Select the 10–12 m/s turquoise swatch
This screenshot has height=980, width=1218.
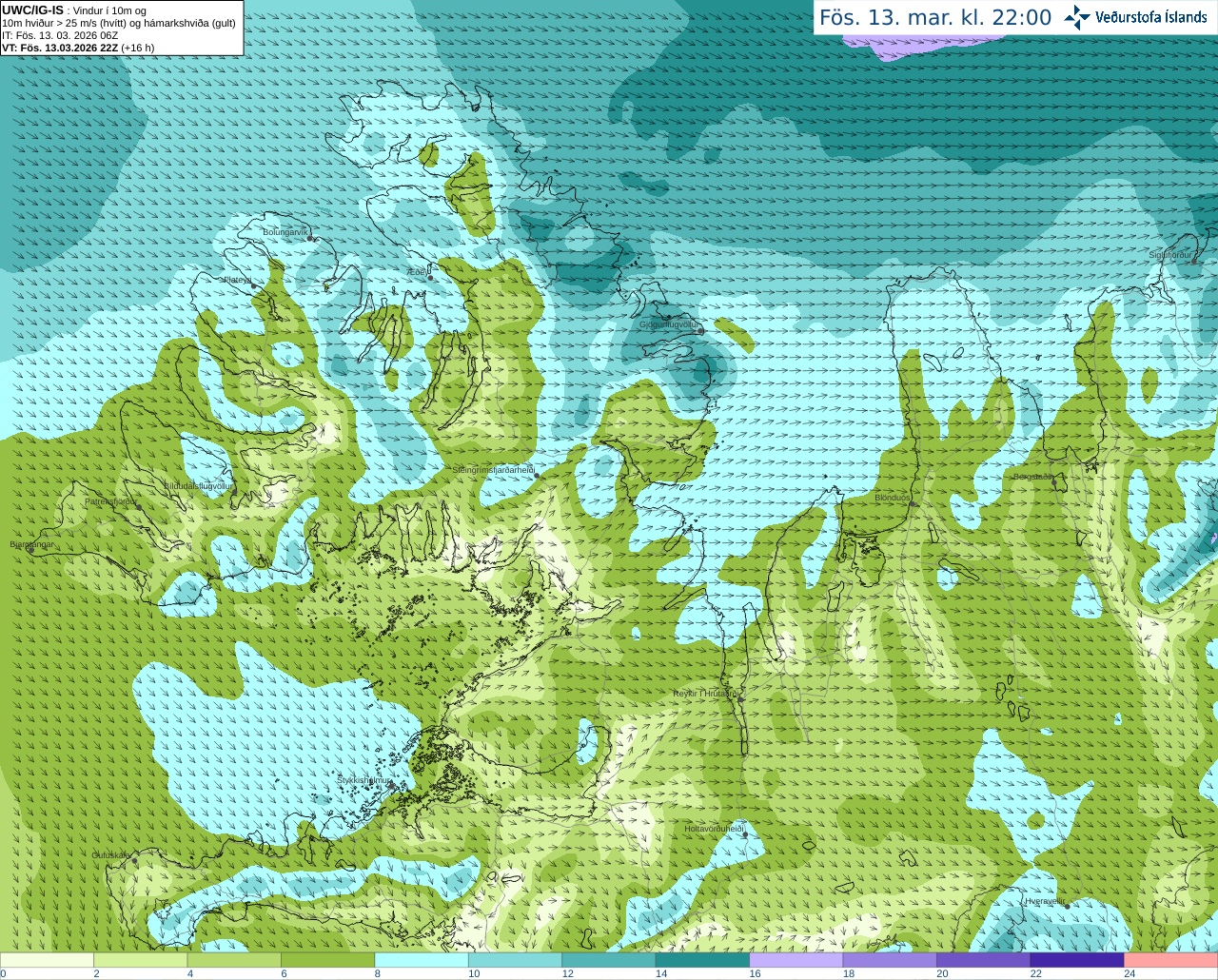click(x=515, y=960)
